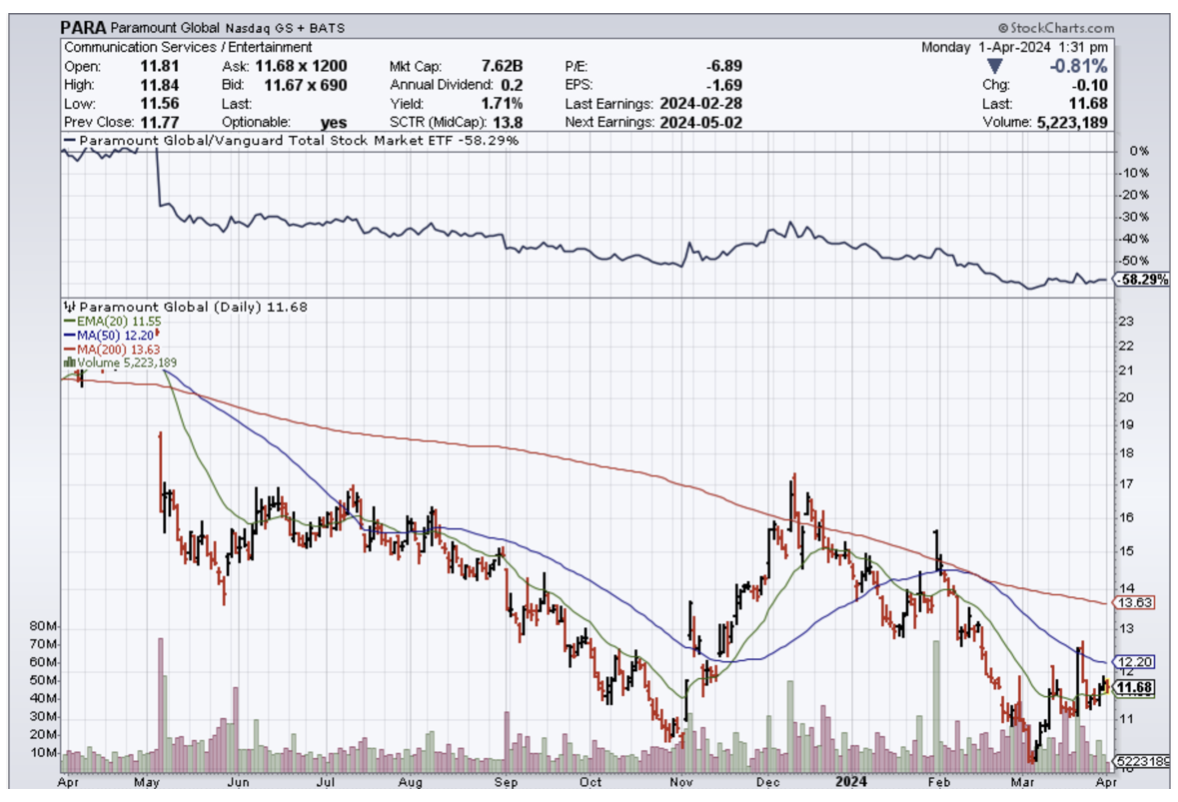Image resolution: width=1178 pixels, height=802 pixels.
Task: Click the down arrow beside -0.81% change
Action: pyautogui.click(x=993, y=66)
